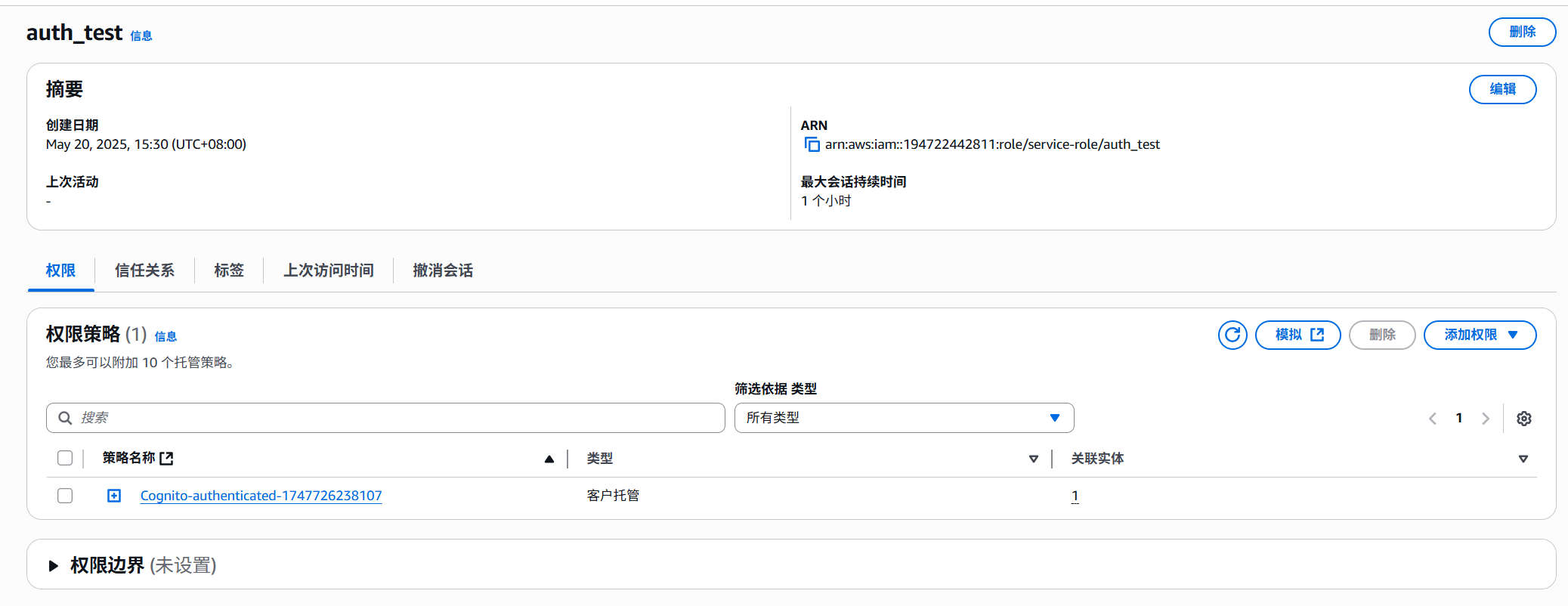The height and width of the screenshot is (606, 1568).
Task: Click the 编辑 button in summary
Action: pos(1502,89)
